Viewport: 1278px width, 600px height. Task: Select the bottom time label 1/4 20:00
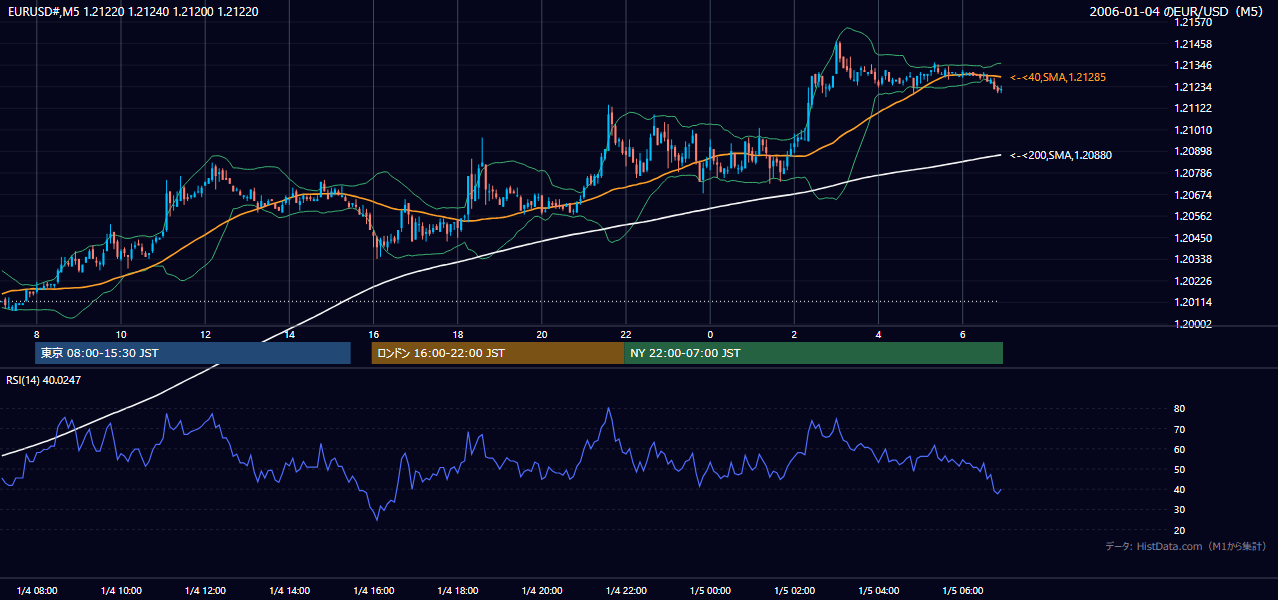tap(542, 591)
